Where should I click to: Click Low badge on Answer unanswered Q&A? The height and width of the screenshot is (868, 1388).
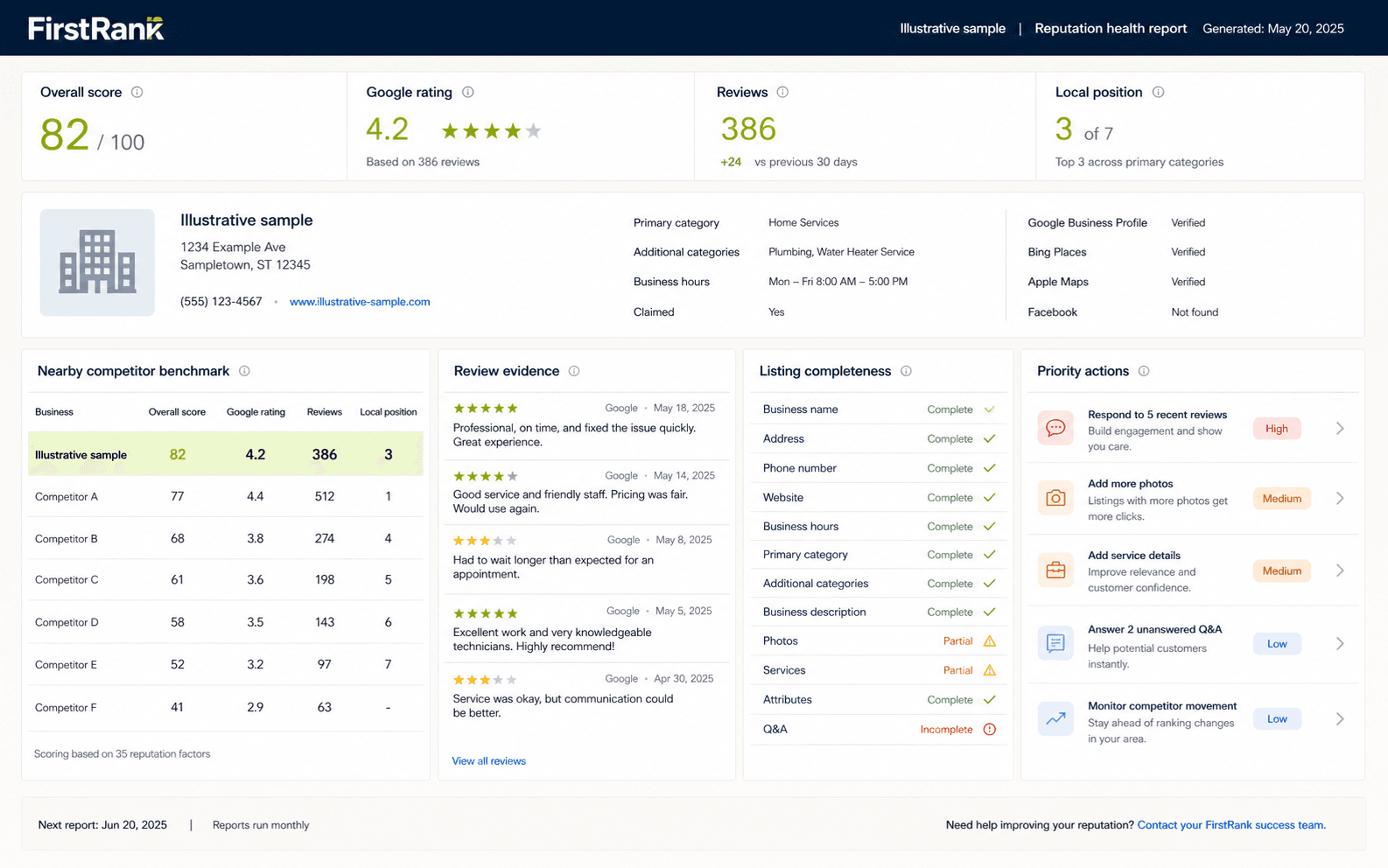(1277, 643)
